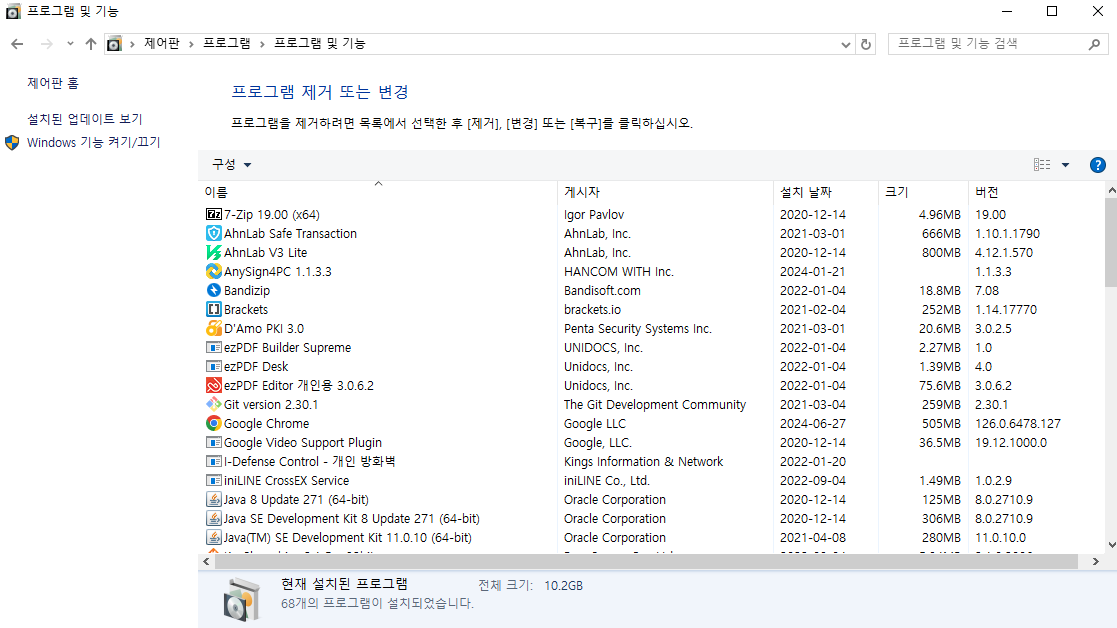Screen dimensions: 1117x628
Task: Expand the address bar history dropdown
Action: pyautogui.click(x=846, y=44)
